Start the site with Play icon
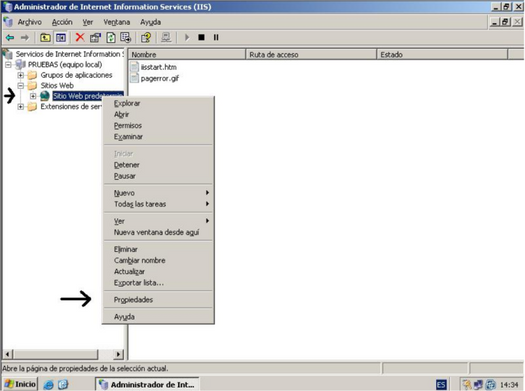The image size is (525, 391). coord(187,37)
